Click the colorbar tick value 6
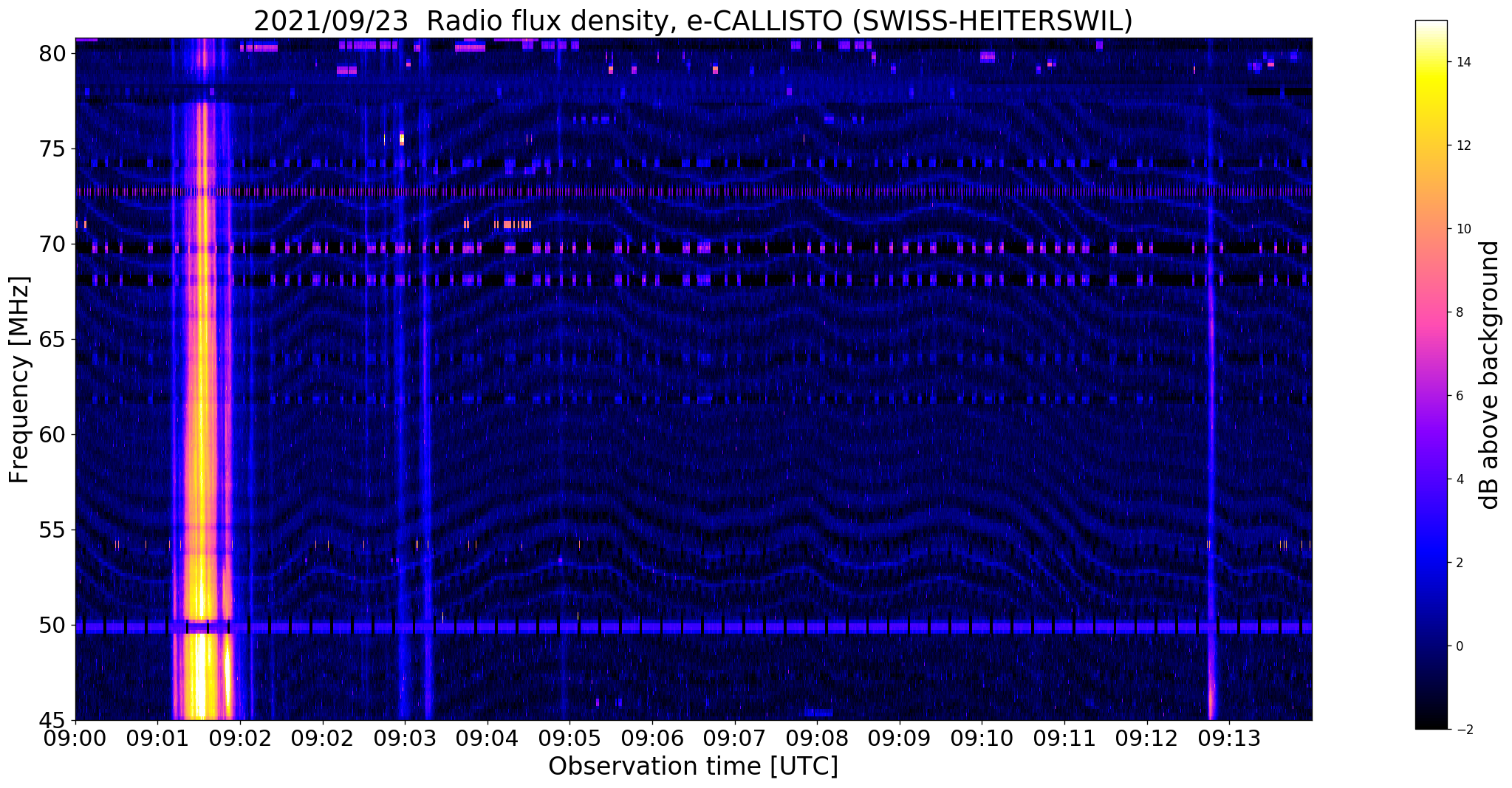1512x788 pixels. tap(1459, 396)
